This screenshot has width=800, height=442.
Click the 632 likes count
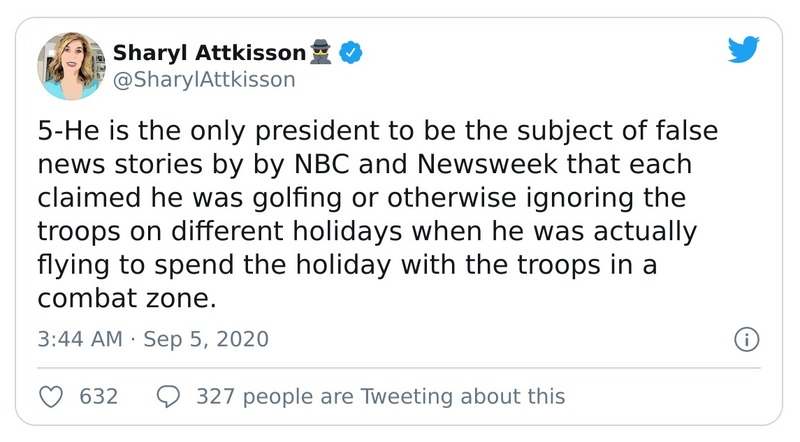99,396
